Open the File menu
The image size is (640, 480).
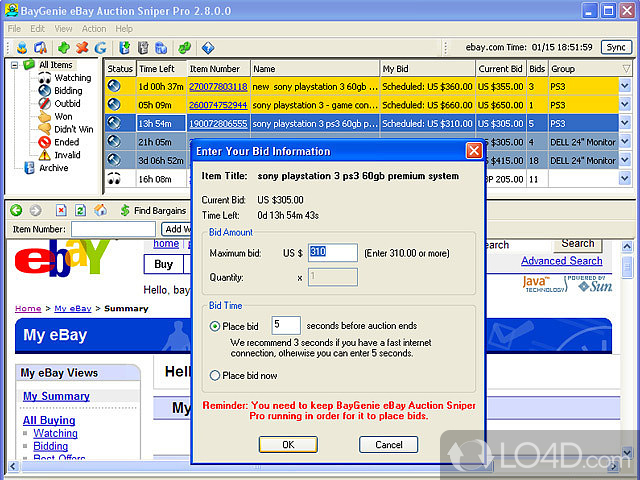pos(14,29)
